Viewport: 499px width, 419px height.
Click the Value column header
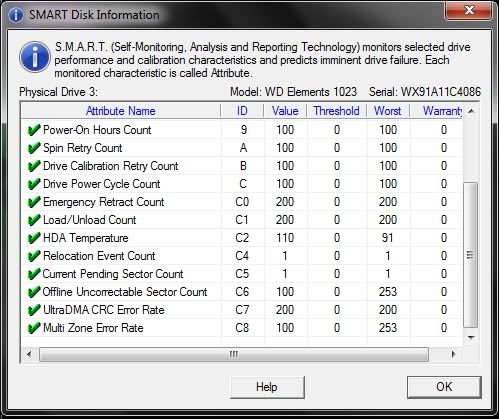pos(285,111)
